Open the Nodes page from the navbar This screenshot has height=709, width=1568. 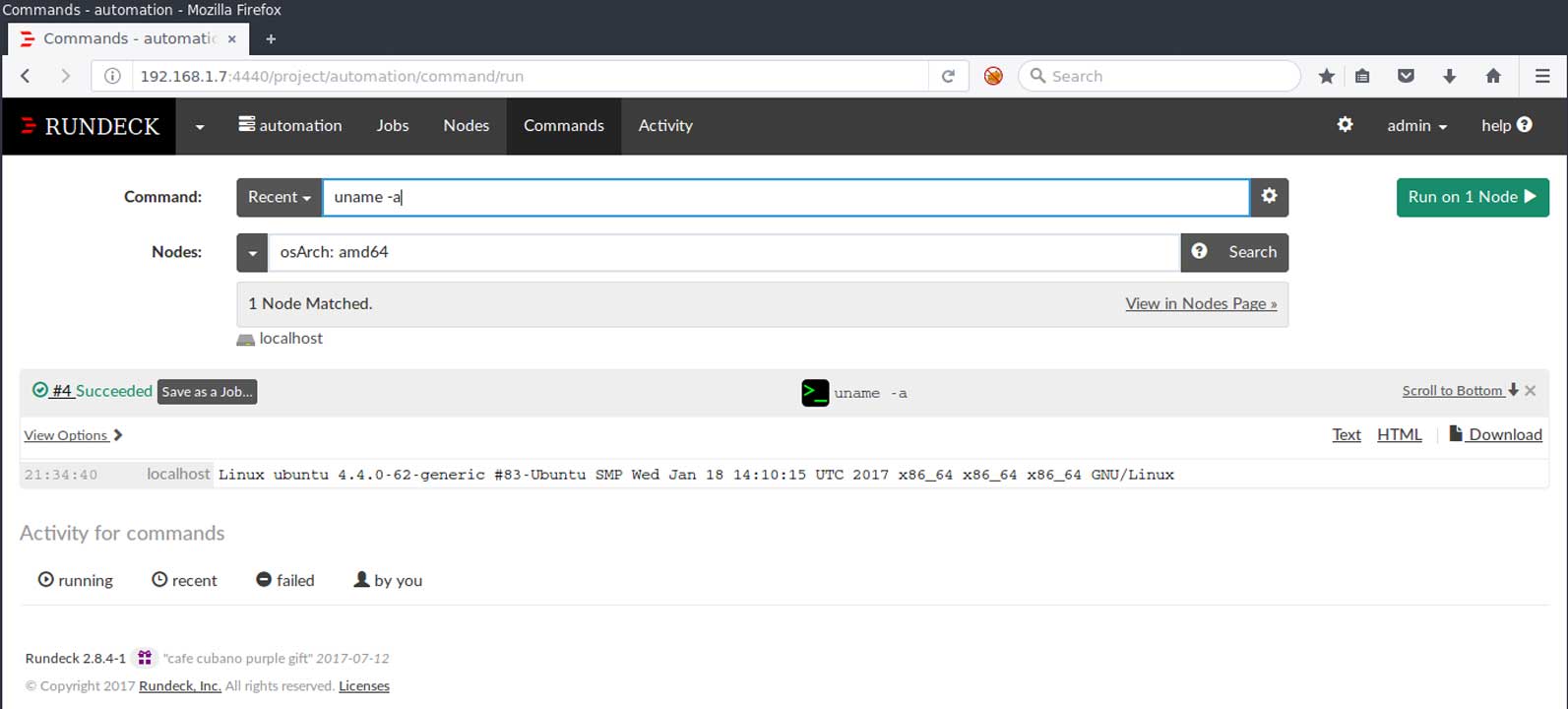tap(467, 125)
